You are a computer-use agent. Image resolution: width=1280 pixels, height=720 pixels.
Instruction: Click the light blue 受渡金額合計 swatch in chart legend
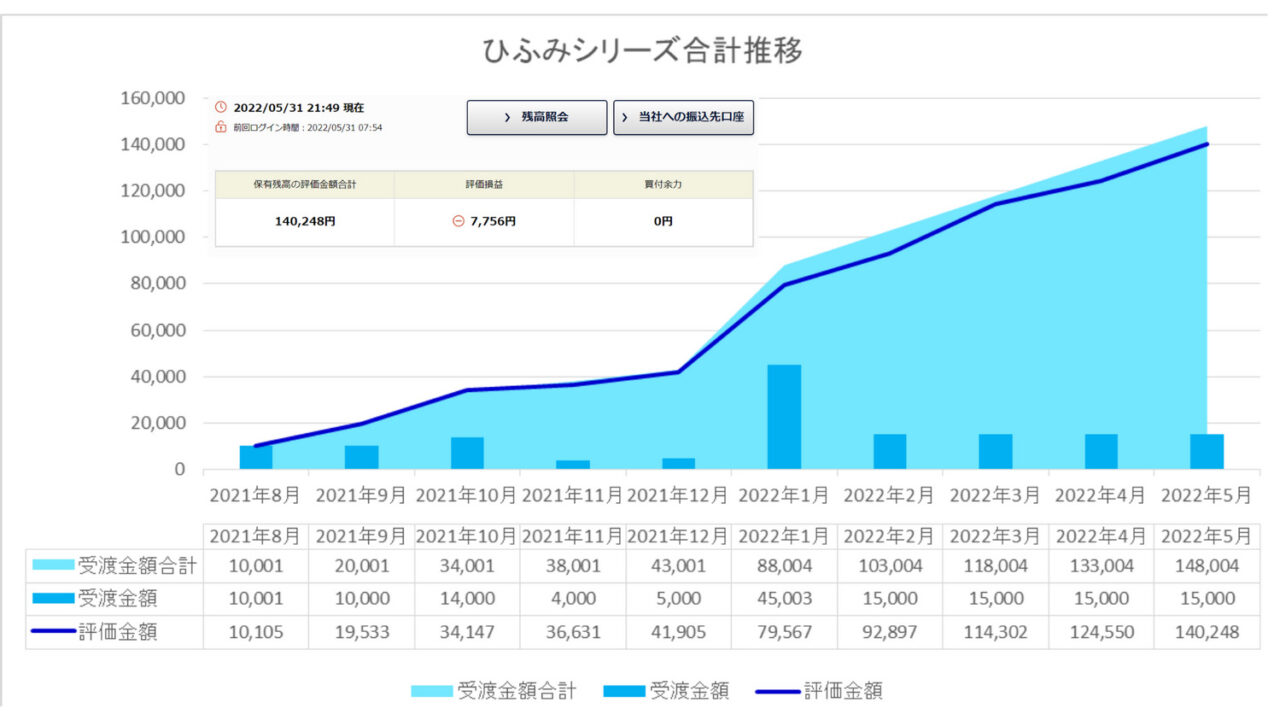click(x=432, y=691)
